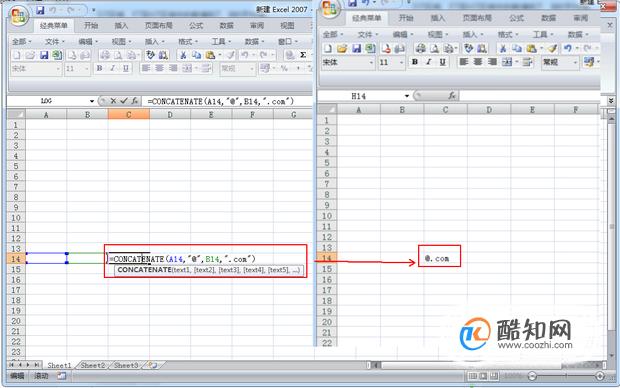Click Format Painter brush in right window
The height and width of the screenshot is (388, 620).
pyautogui.click(x=552, y=48)
